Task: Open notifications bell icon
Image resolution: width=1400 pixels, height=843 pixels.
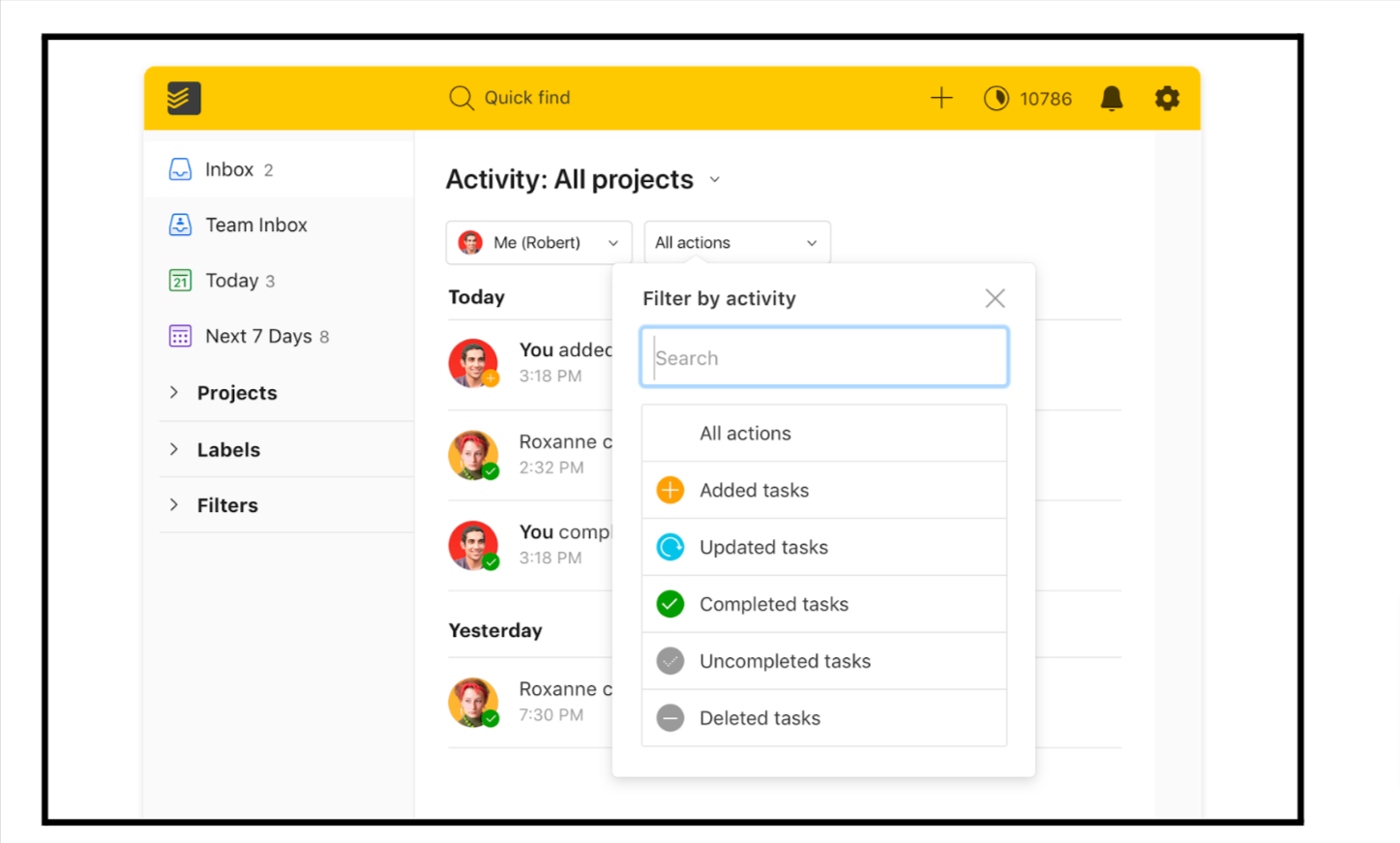Action: (1111, 98)
